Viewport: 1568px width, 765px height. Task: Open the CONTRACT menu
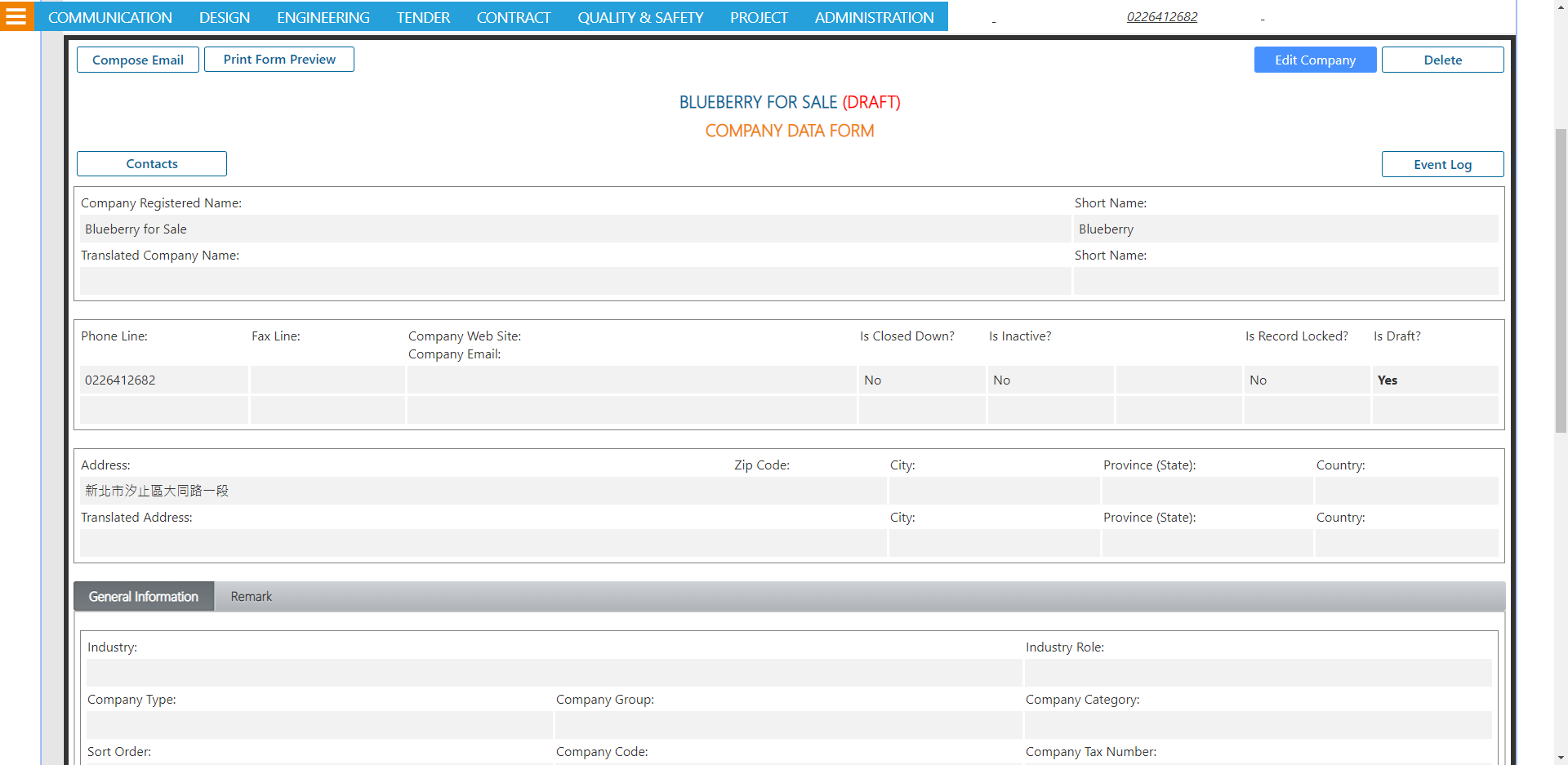point(514,17)
